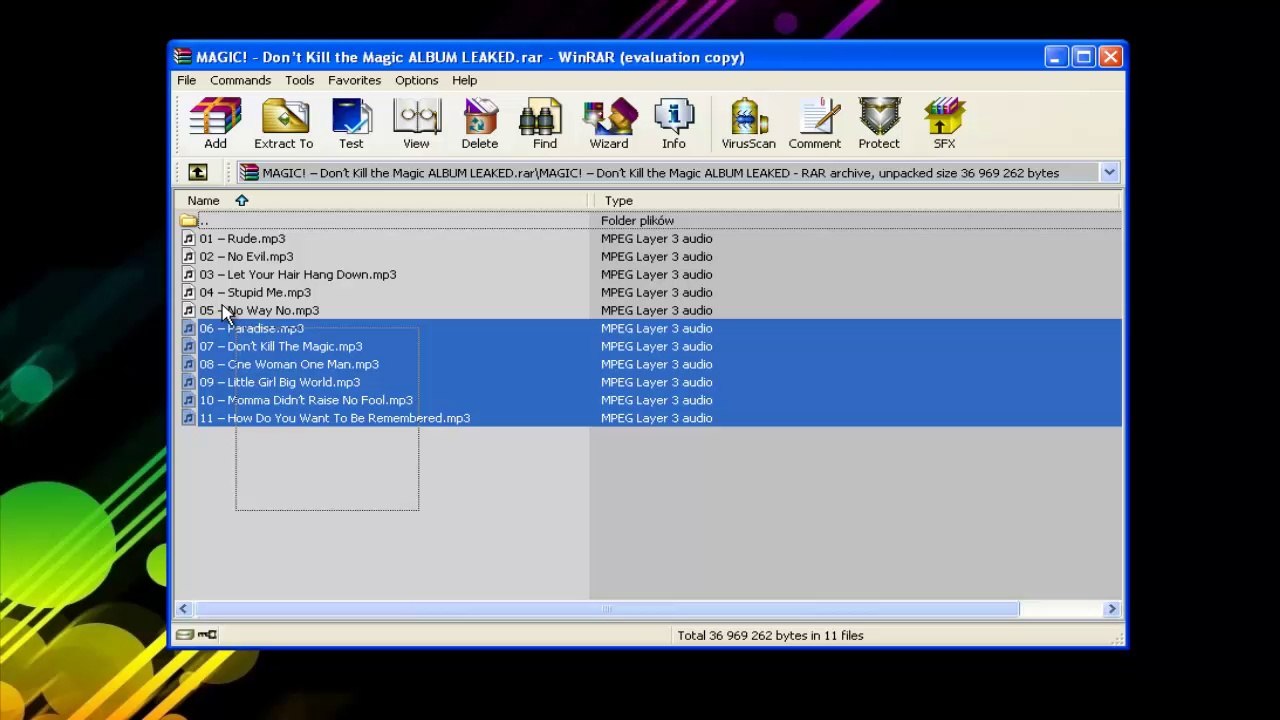
Task: Click the SFX toolbar icon
Action: (944, 124)
